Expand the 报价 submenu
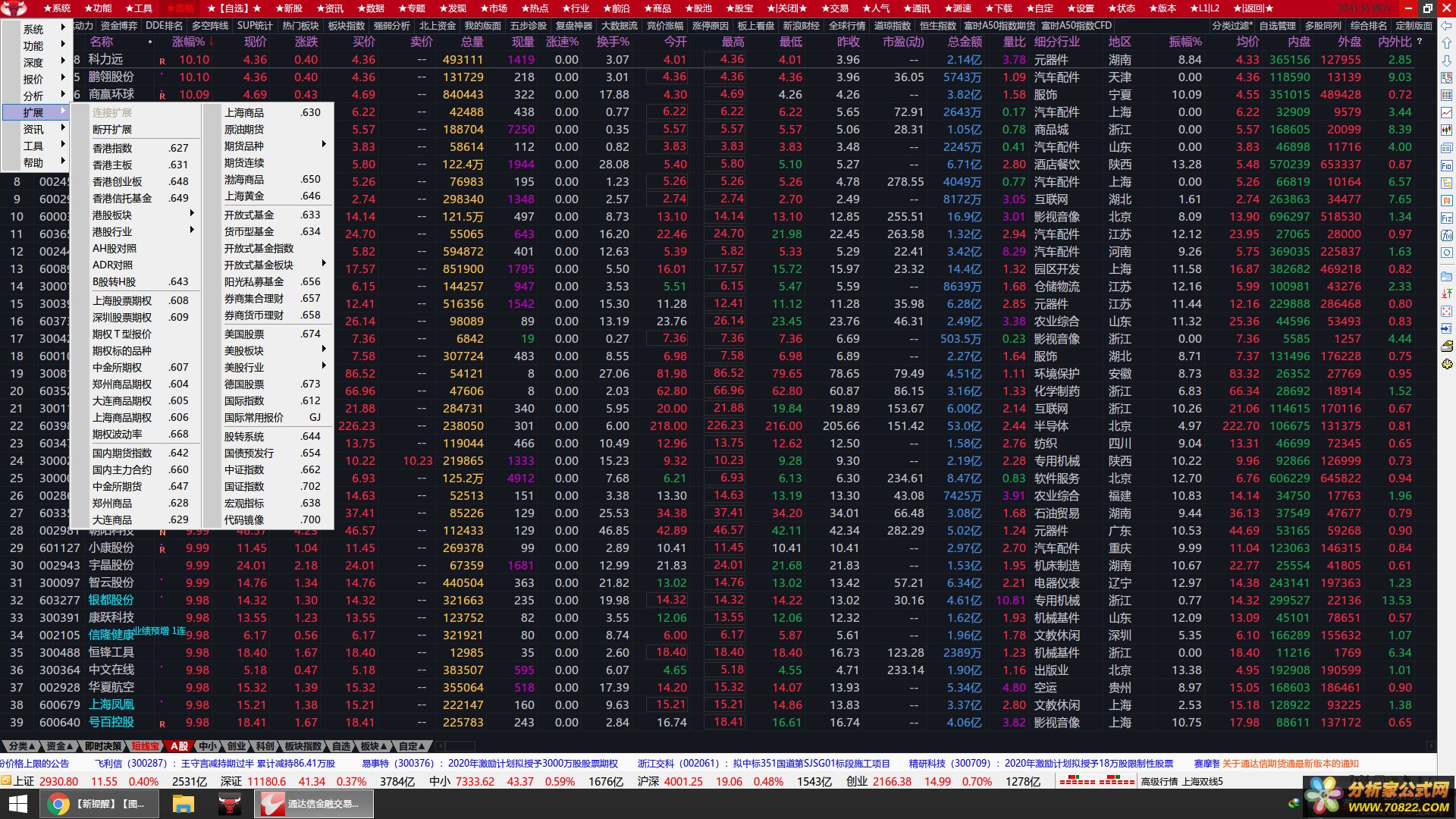 tap(35, 79)
